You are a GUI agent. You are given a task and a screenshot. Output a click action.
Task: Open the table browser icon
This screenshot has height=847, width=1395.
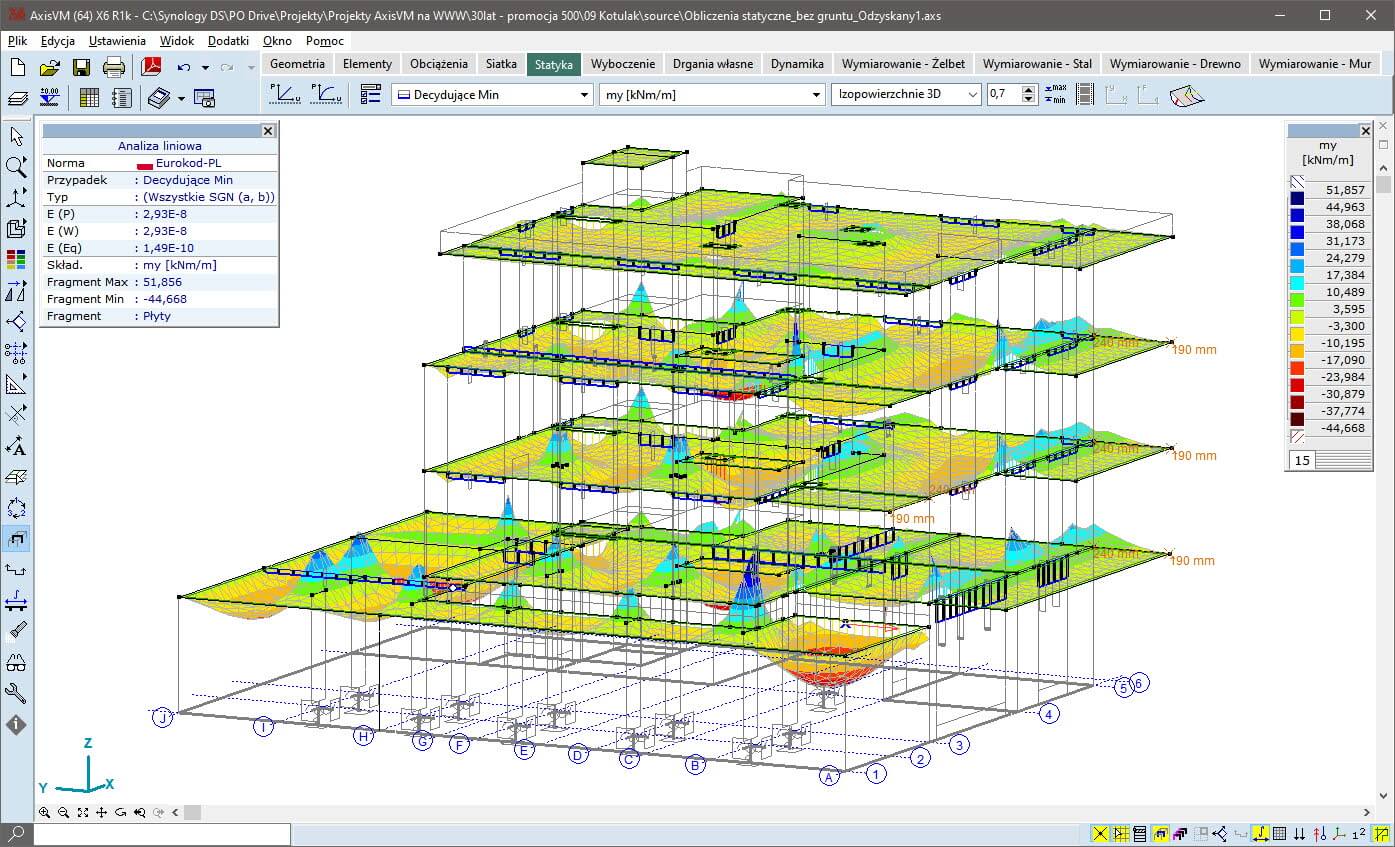tap(89, 97)
